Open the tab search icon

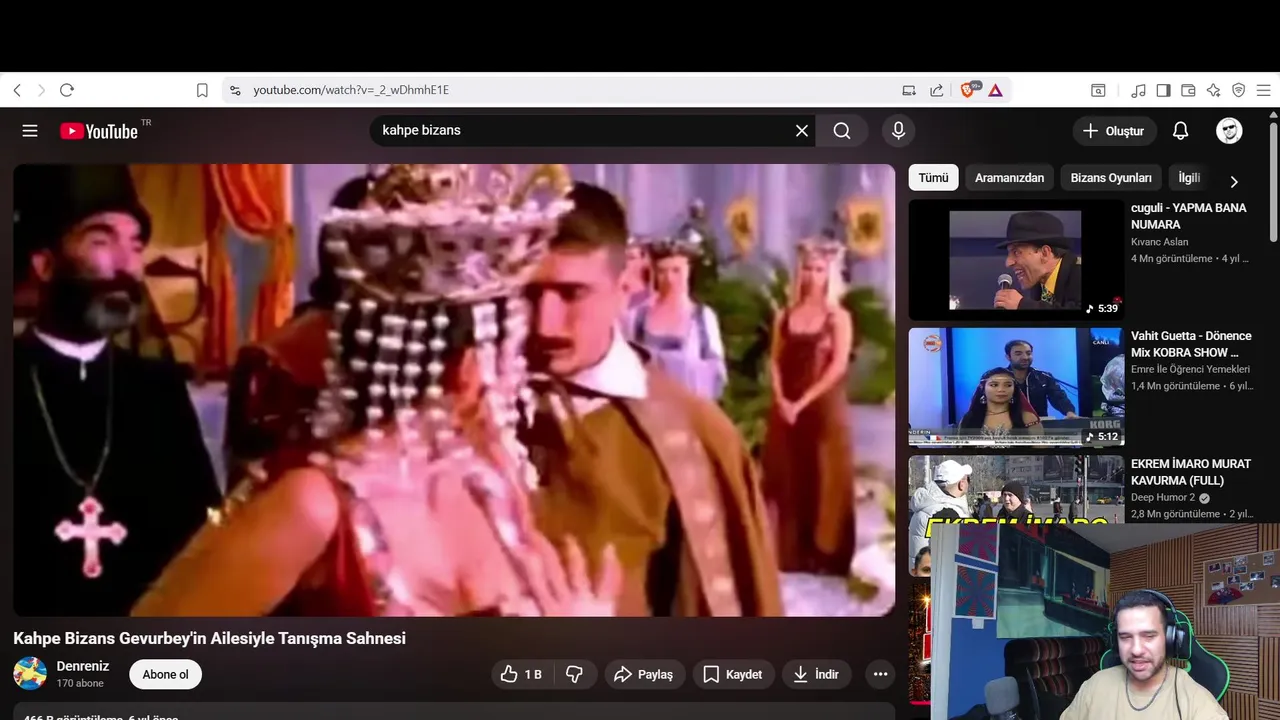point(1098,90)
